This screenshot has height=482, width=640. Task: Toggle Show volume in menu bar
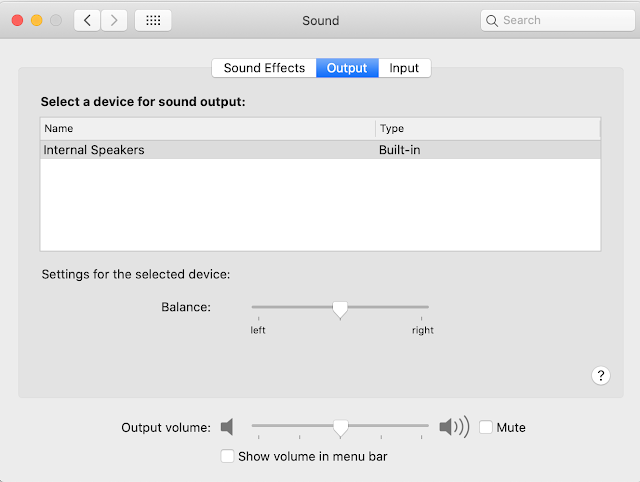coord(227,456)
